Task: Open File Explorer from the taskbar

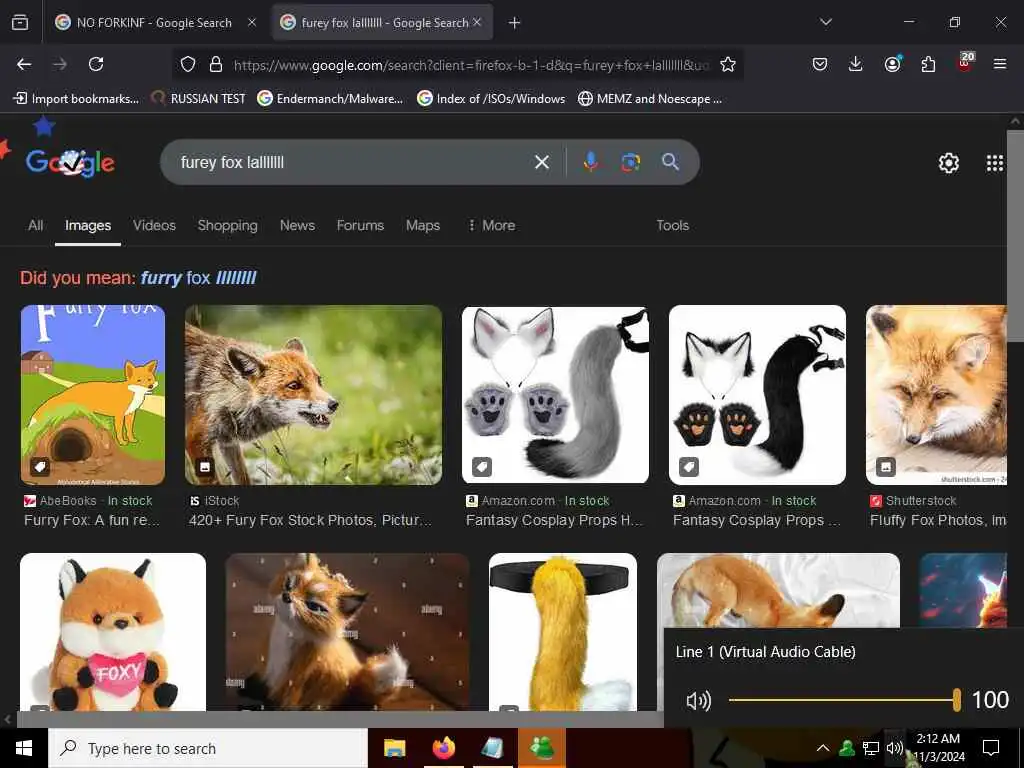Action: pyautogui.click(x=394, y=748)
